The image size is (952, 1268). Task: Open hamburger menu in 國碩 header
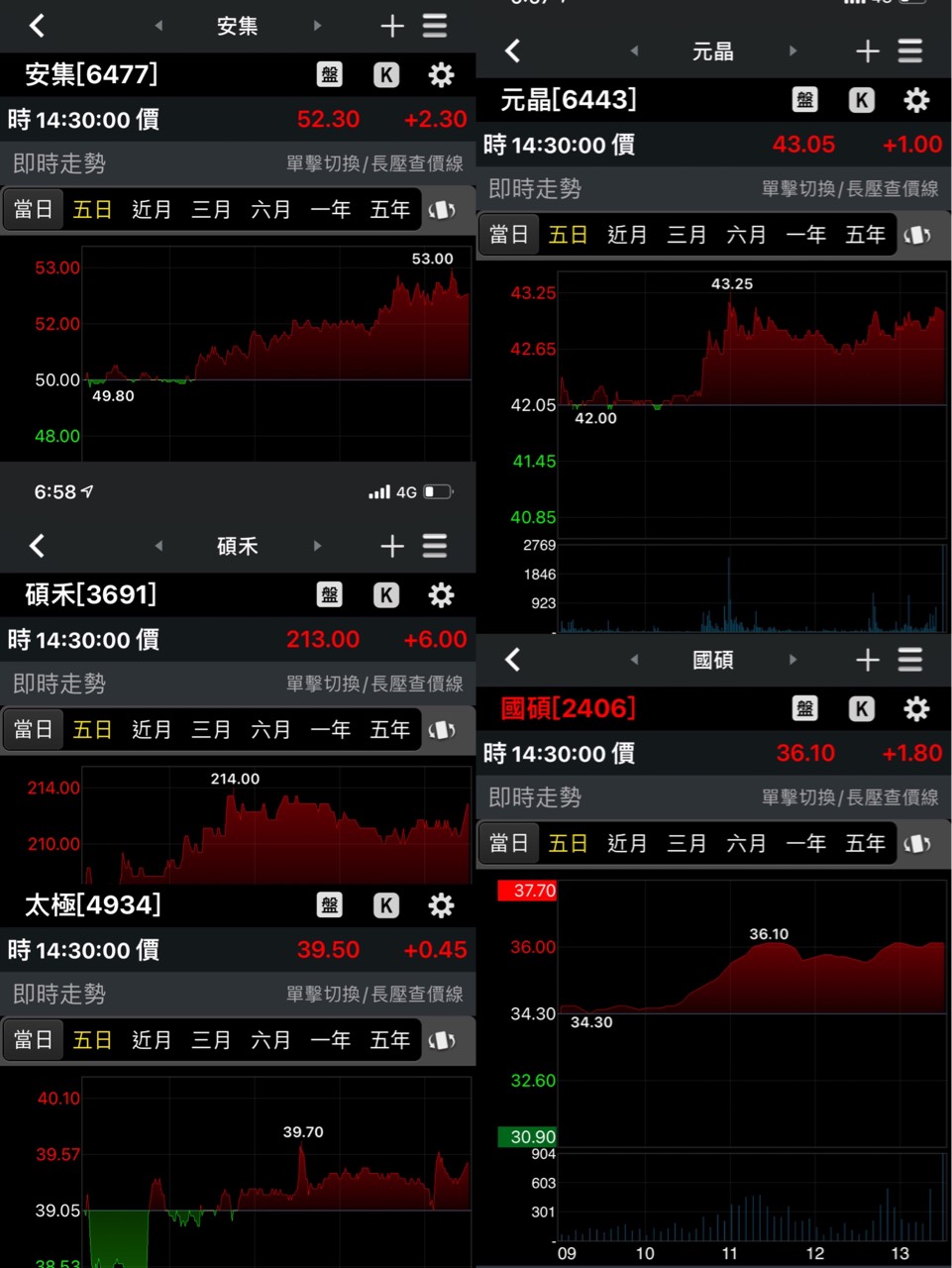pyautogui.click(x=909, y=660)
